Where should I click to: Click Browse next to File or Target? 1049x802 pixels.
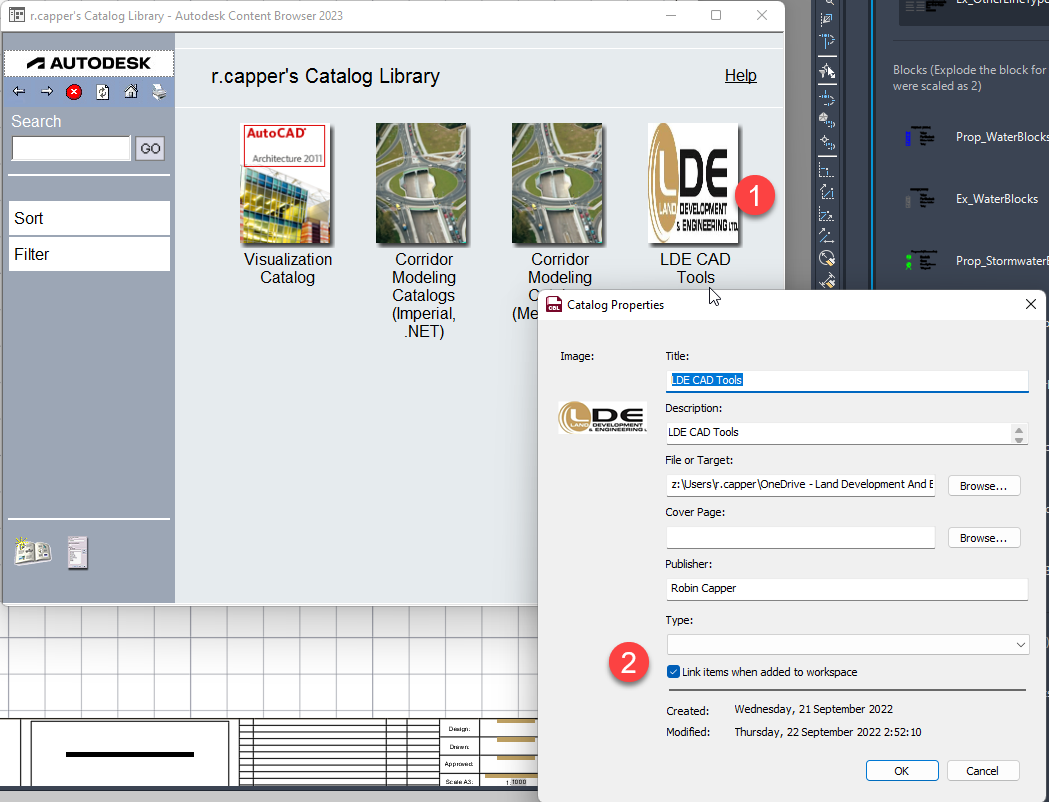pyautogui.click(x=984, y=486)
